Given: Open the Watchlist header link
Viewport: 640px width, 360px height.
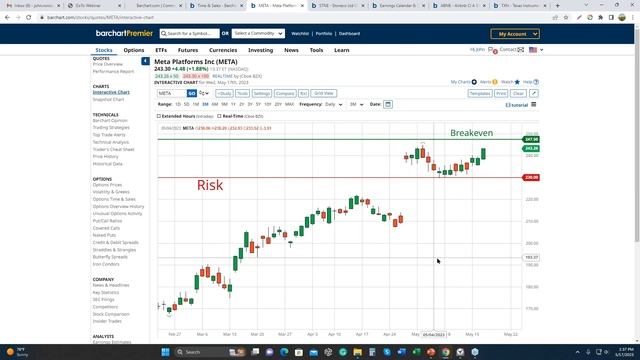Looking at the screenshot, I should tap(300, 33).
